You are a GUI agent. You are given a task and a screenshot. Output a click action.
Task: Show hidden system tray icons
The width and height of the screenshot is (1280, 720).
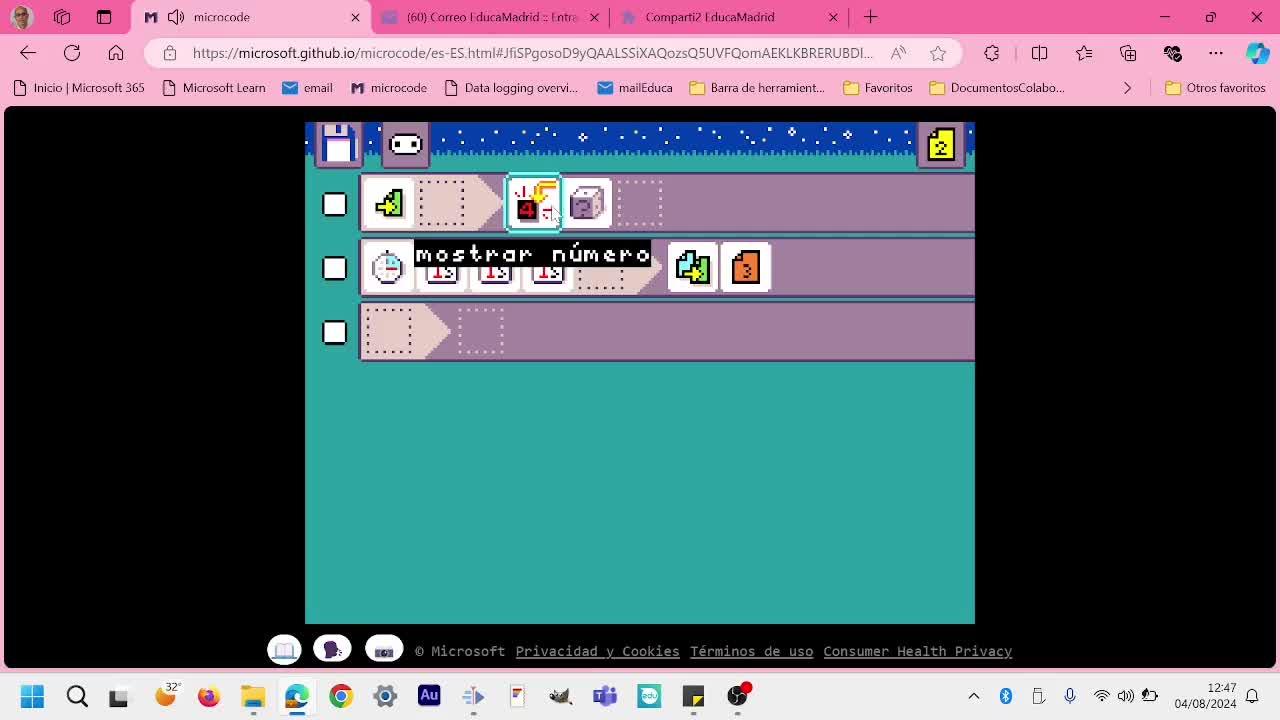974,696
